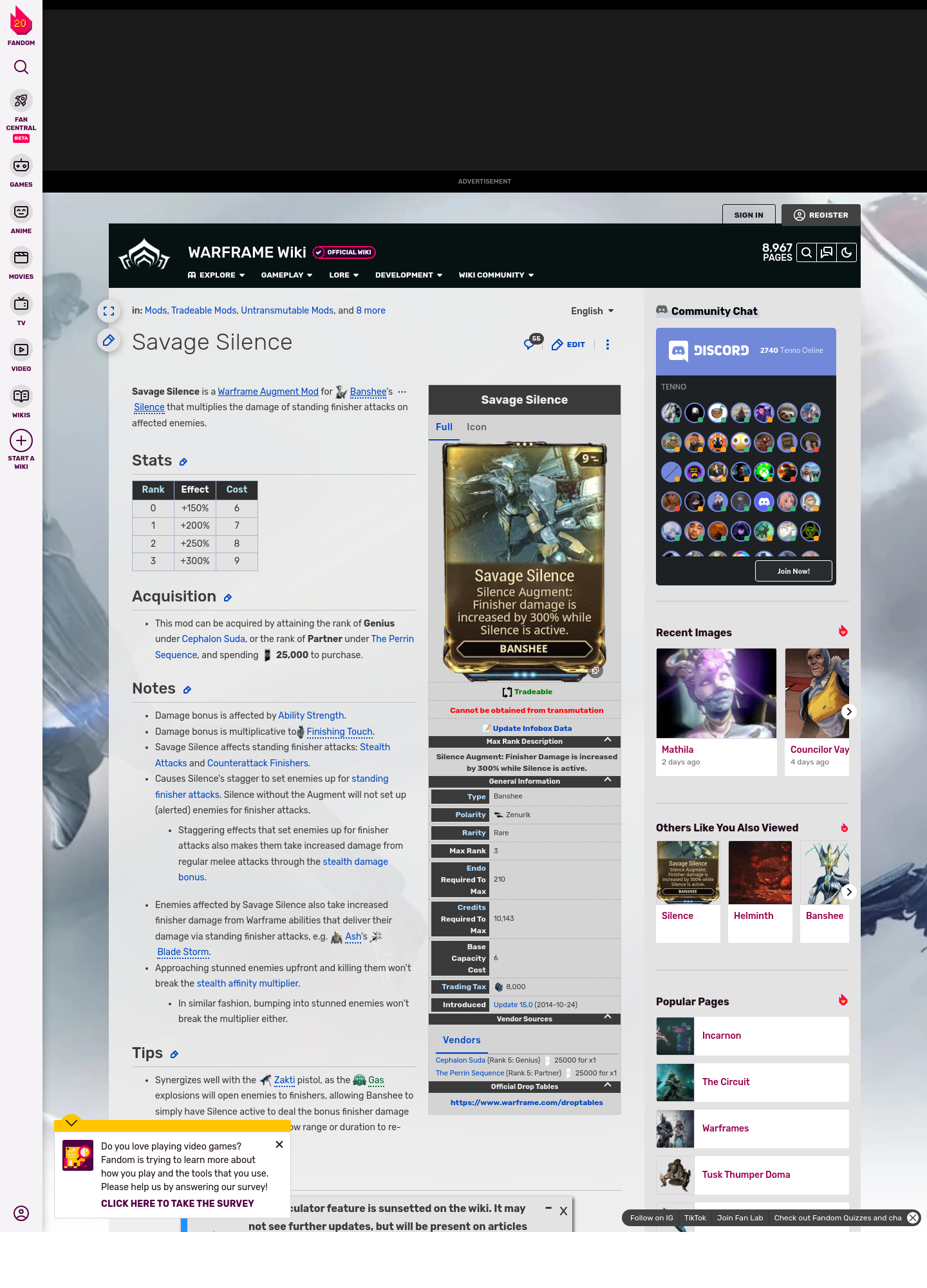The width and height of the screenshot is (927, 1288).
Task: Click the floating pencil edit icon
Action: tap(109, 340)
